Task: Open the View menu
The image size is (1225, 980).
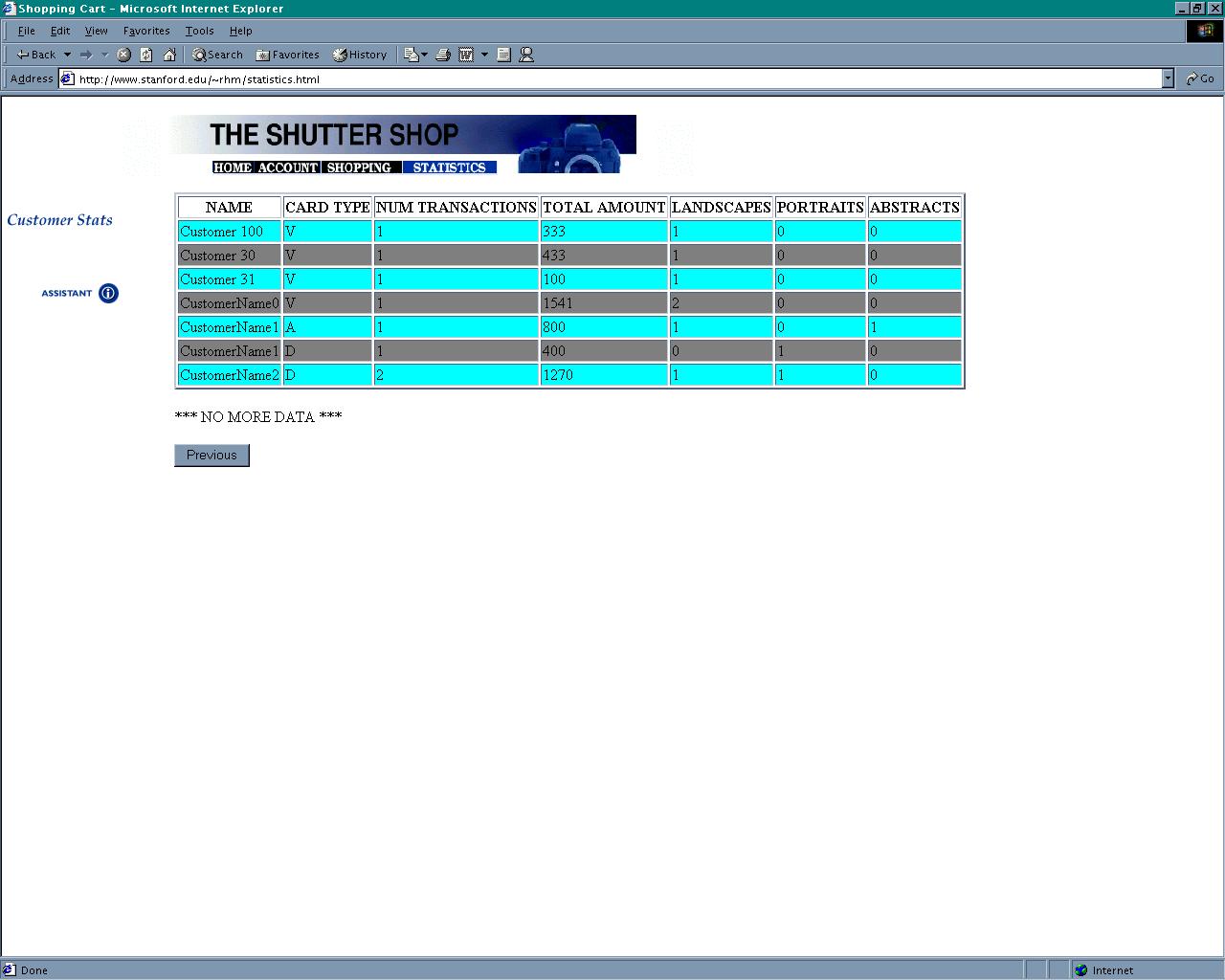Action: [96, 31]
